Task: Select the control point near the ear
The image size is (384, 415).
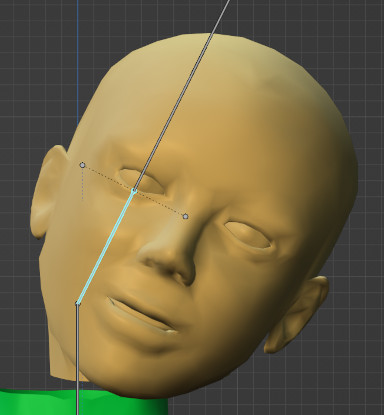Action: (x=82, y=165)
